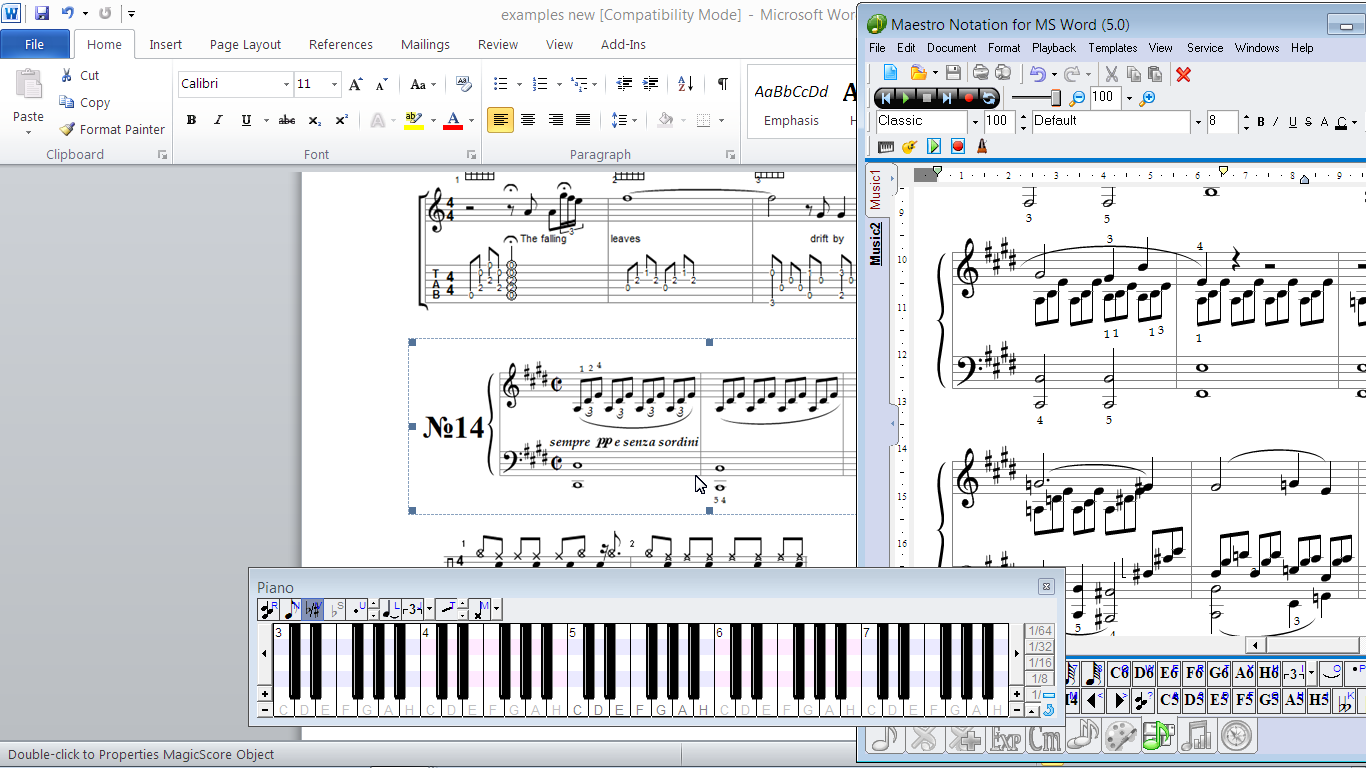Viewport: 1366px width, 768px height.
Task: Click Paste button in Word
Action: coord(28,100)
